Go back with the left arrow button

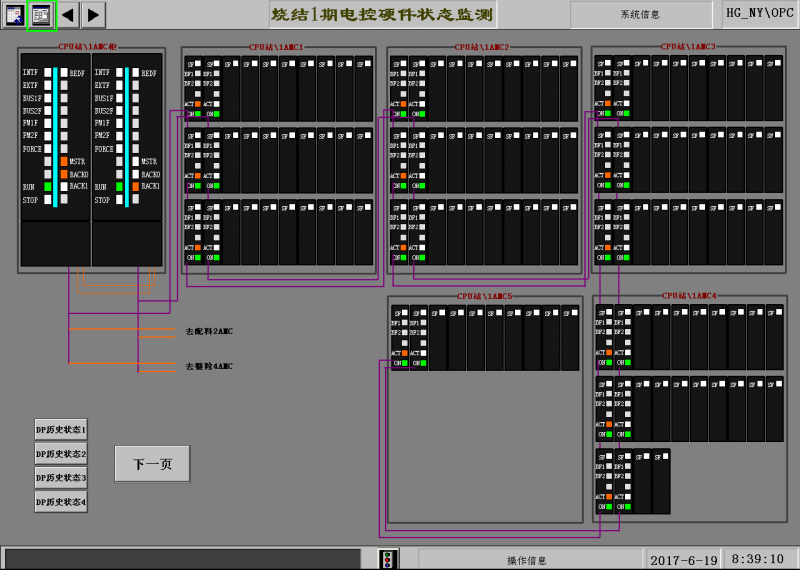tap(67, 14)
